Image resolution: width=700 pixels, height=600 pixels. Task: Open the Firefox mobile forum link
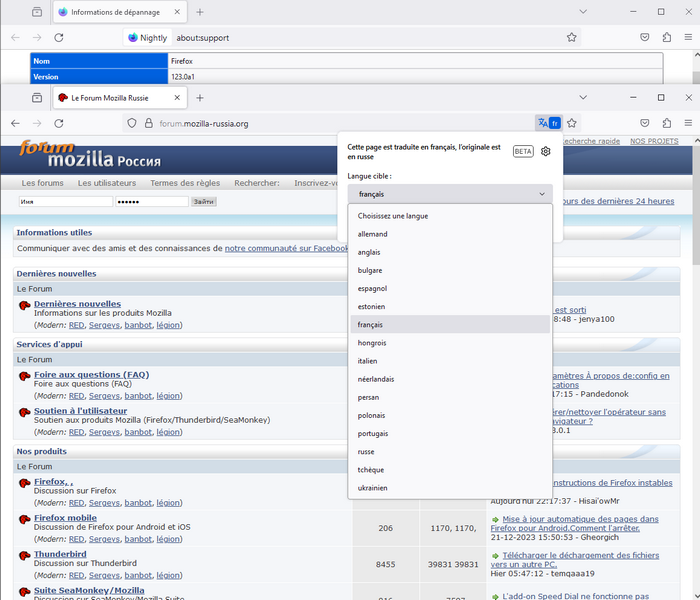click(65, 518)
